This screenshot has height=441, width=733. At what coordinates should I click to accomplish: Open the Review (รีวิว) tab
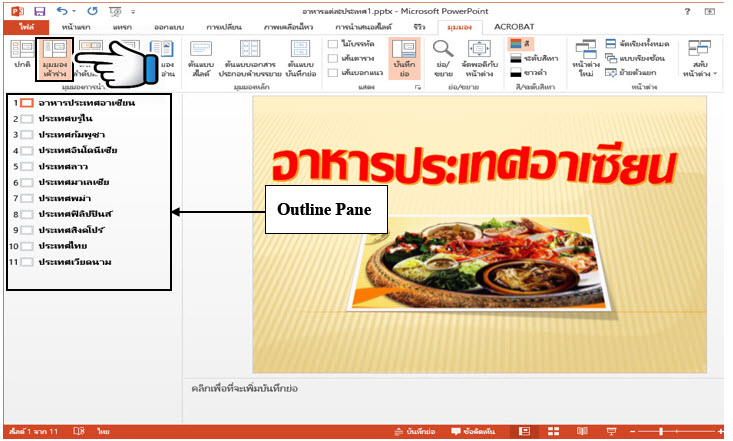click(419, 27)
